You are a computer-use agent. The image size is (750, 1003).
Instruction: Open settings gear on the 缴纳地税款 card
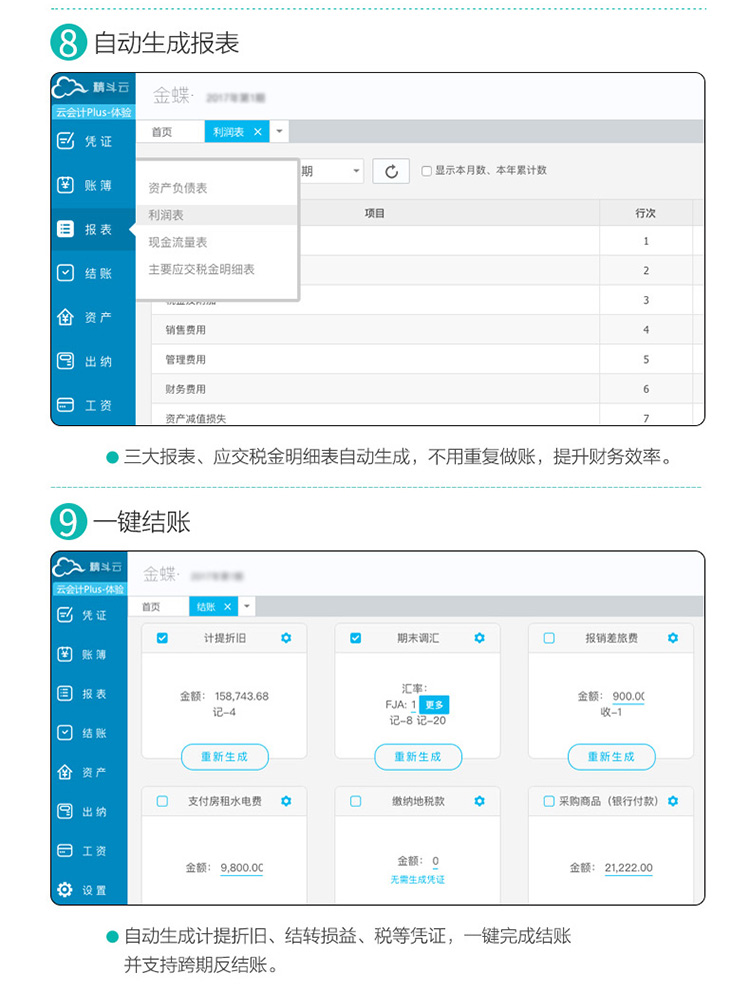[479, 801]
